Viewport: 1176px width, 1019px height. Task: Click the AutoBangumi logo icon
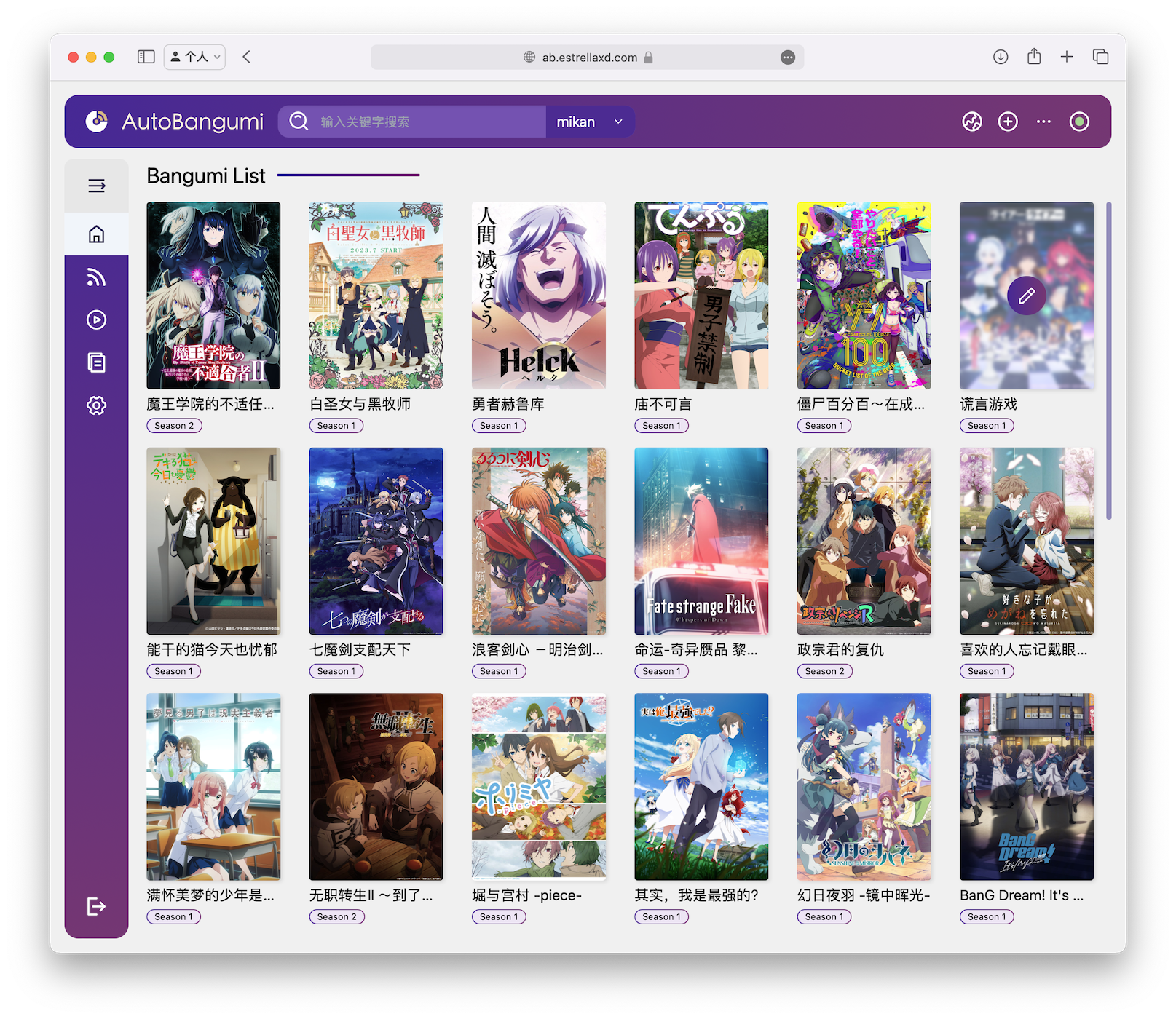pyautogui.click(x=95, y=122)
